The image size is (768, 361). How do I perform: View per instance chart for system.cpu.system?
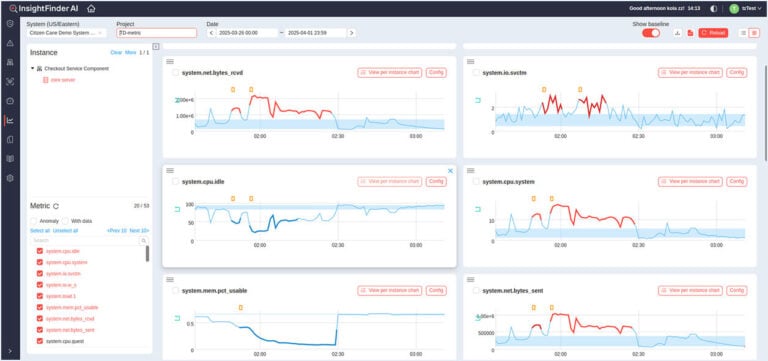click(x=690, y=182)
